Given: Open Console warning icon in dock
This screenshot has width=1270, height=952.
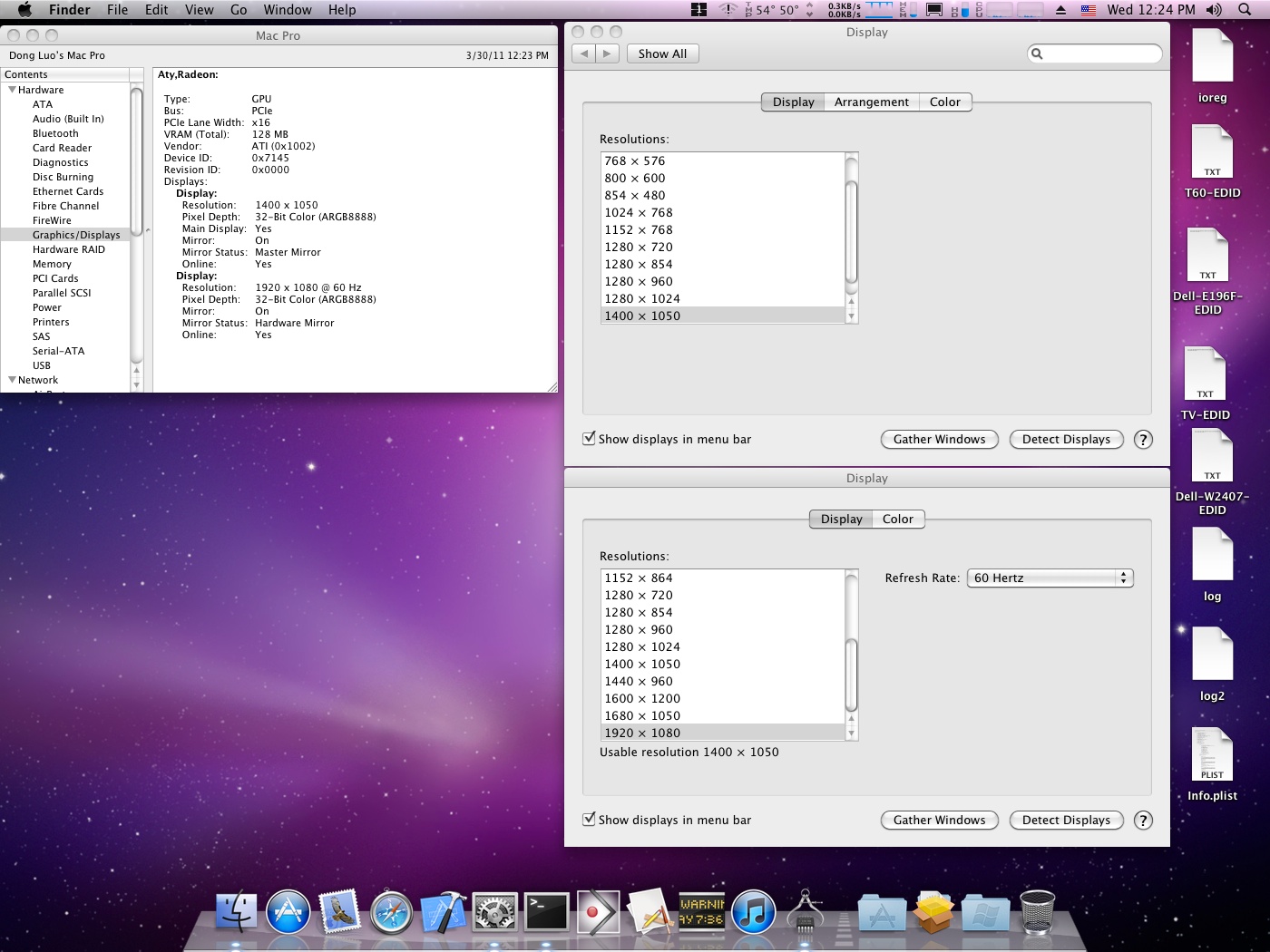Looking at the screenshot, I should tap(702, 911).
